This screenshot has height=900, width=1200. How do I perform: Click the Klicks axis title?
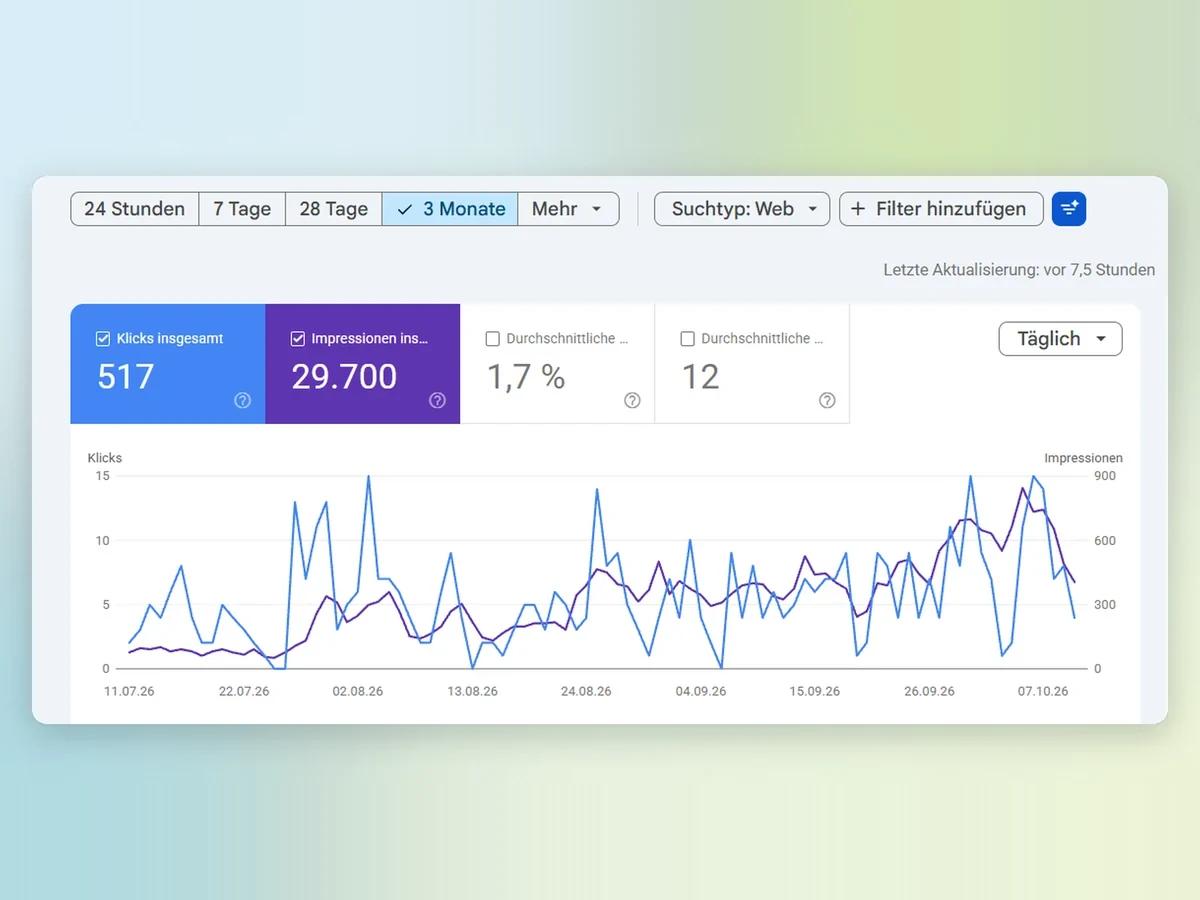coord(105,458)
